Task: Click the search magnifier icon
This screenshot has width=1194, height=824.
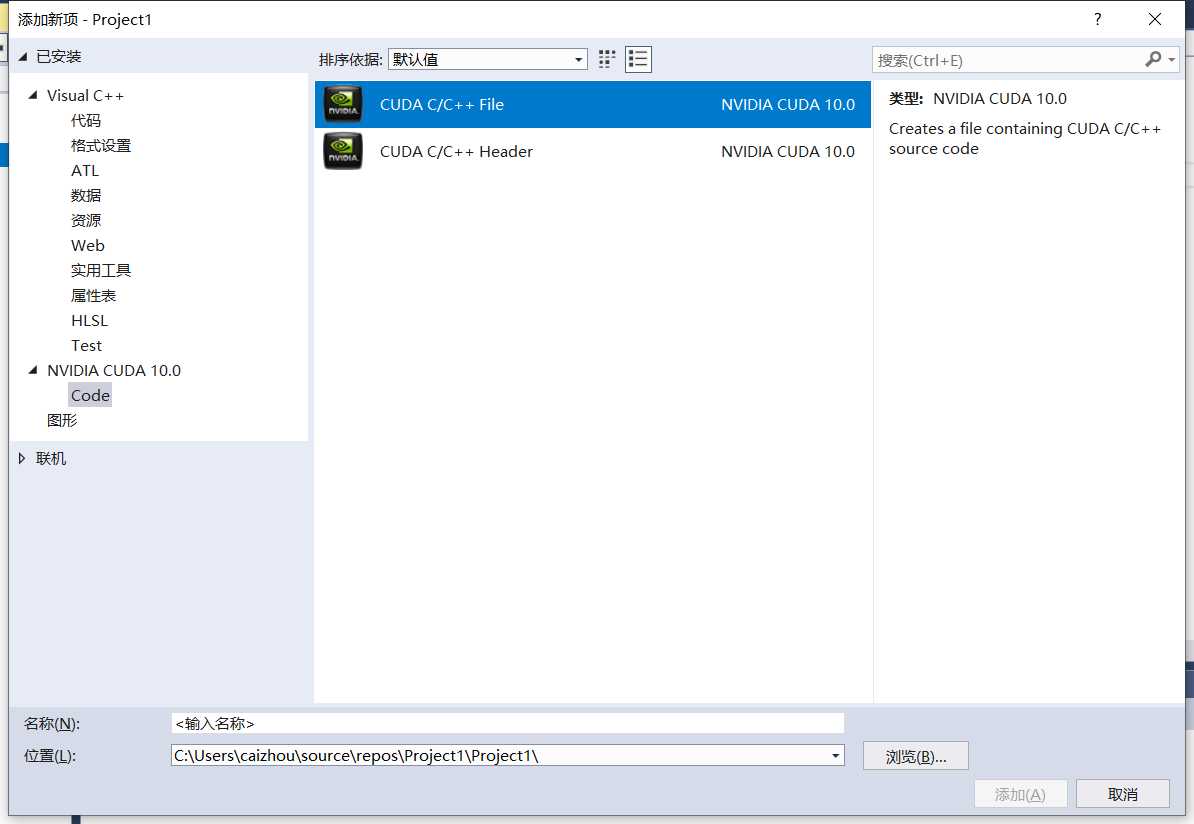Action: 1154,59
